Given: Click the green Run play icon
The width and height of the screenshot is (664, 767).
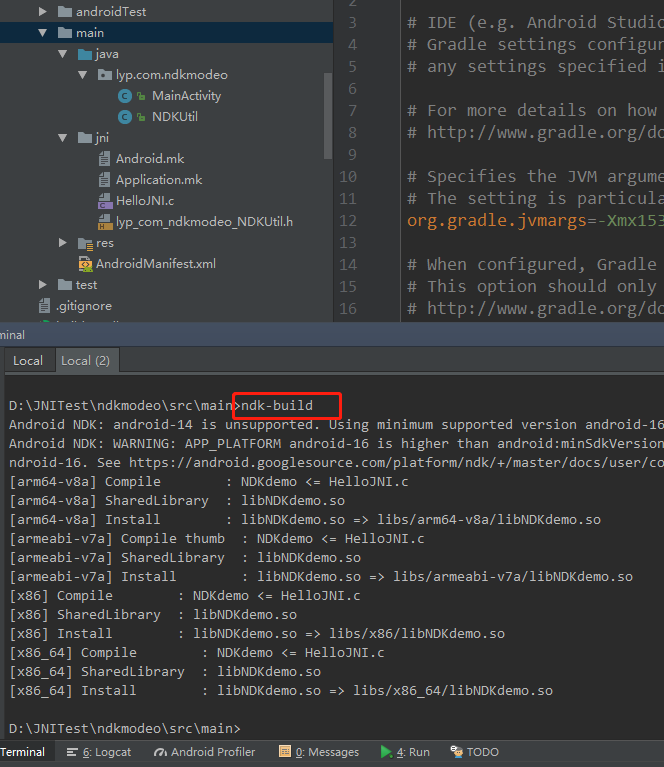Looking at the screenshot, I should pos(386,752).
